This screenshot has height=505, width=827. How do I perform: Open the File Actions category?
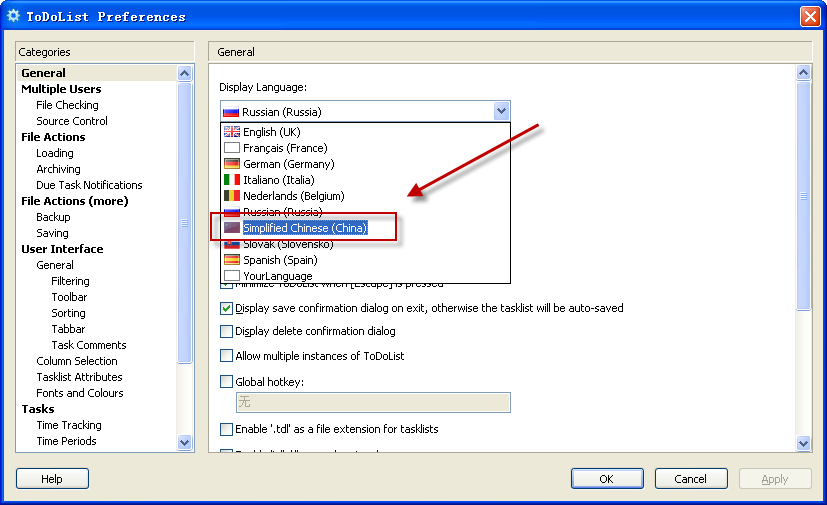(x=53, y=137)
